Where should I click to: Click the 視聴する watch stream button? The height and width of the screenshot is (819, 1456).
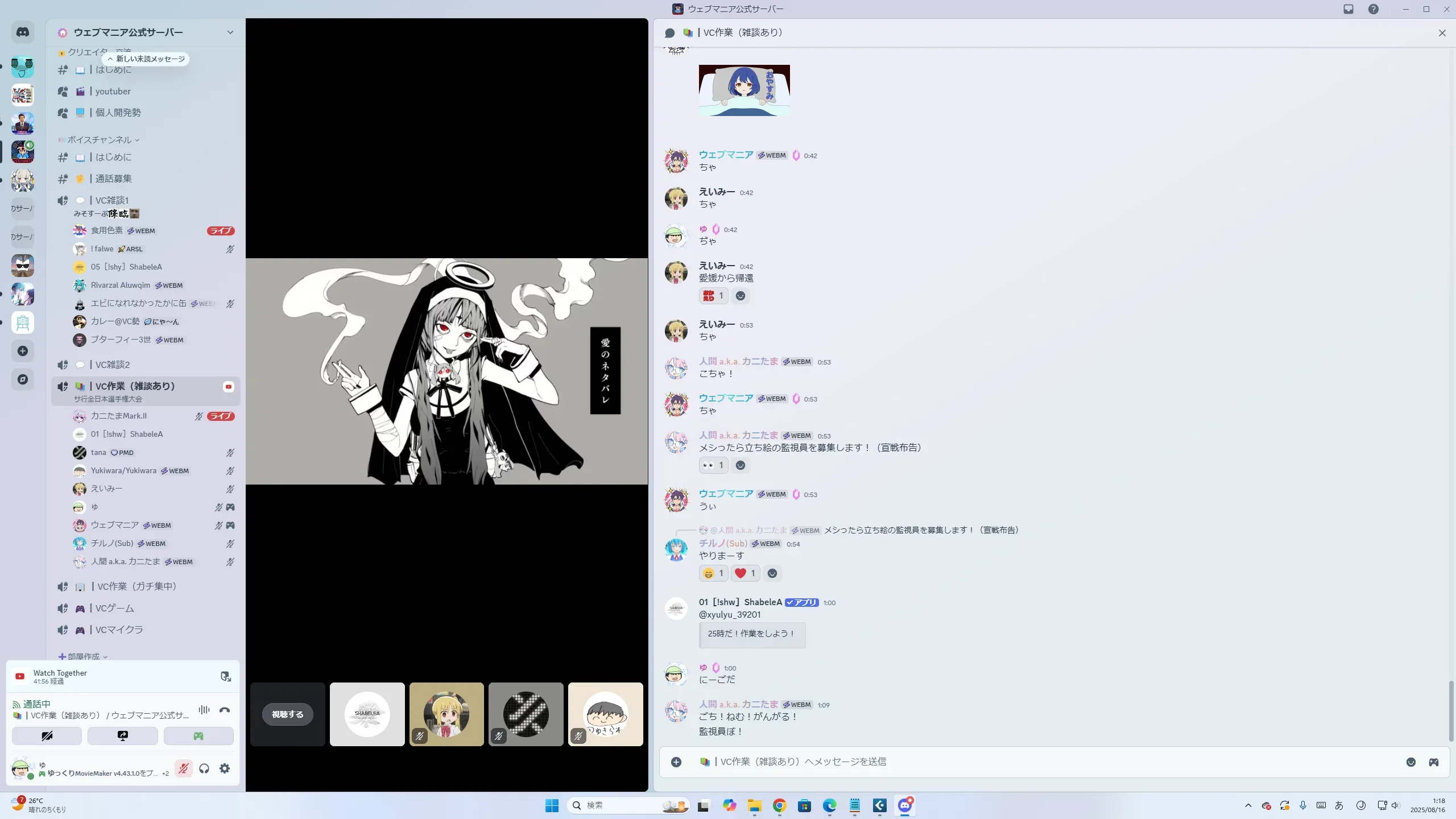[x=287, y=714]
